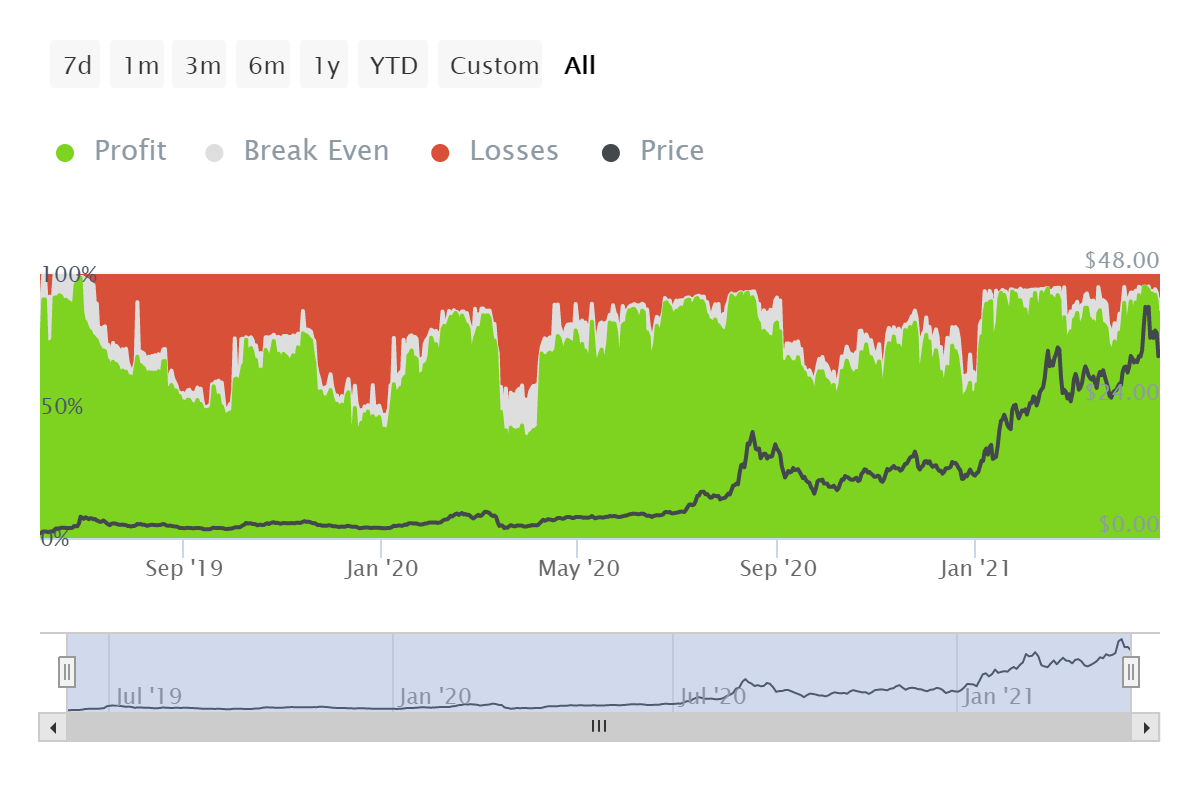Choose the 3m range button
Viewport: 1200px width, 800px height.
(x=202, y=66)
